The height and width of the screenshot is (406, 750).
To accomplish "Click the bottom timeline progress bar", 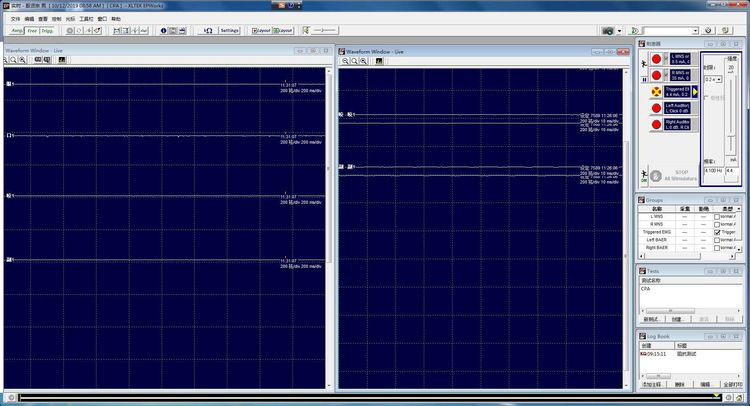I will pyautogui.click(x=368, y=397).
